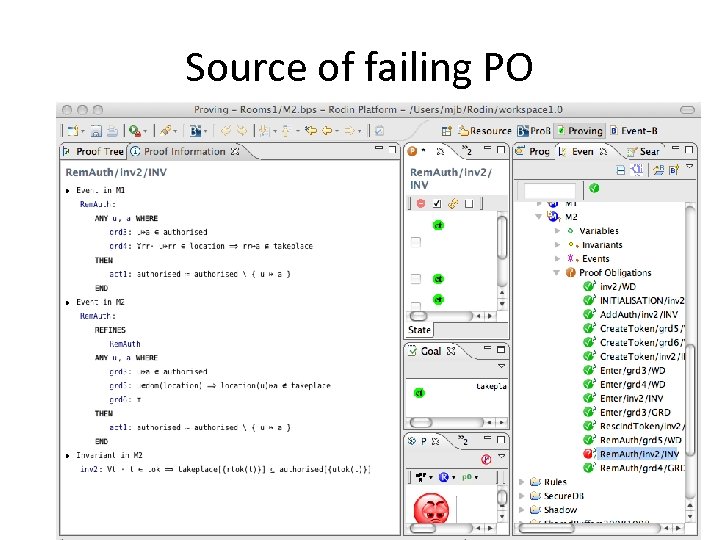Expand the Events node under M2
This screenshot has height=540, width=720.
[x=557, y=259]
